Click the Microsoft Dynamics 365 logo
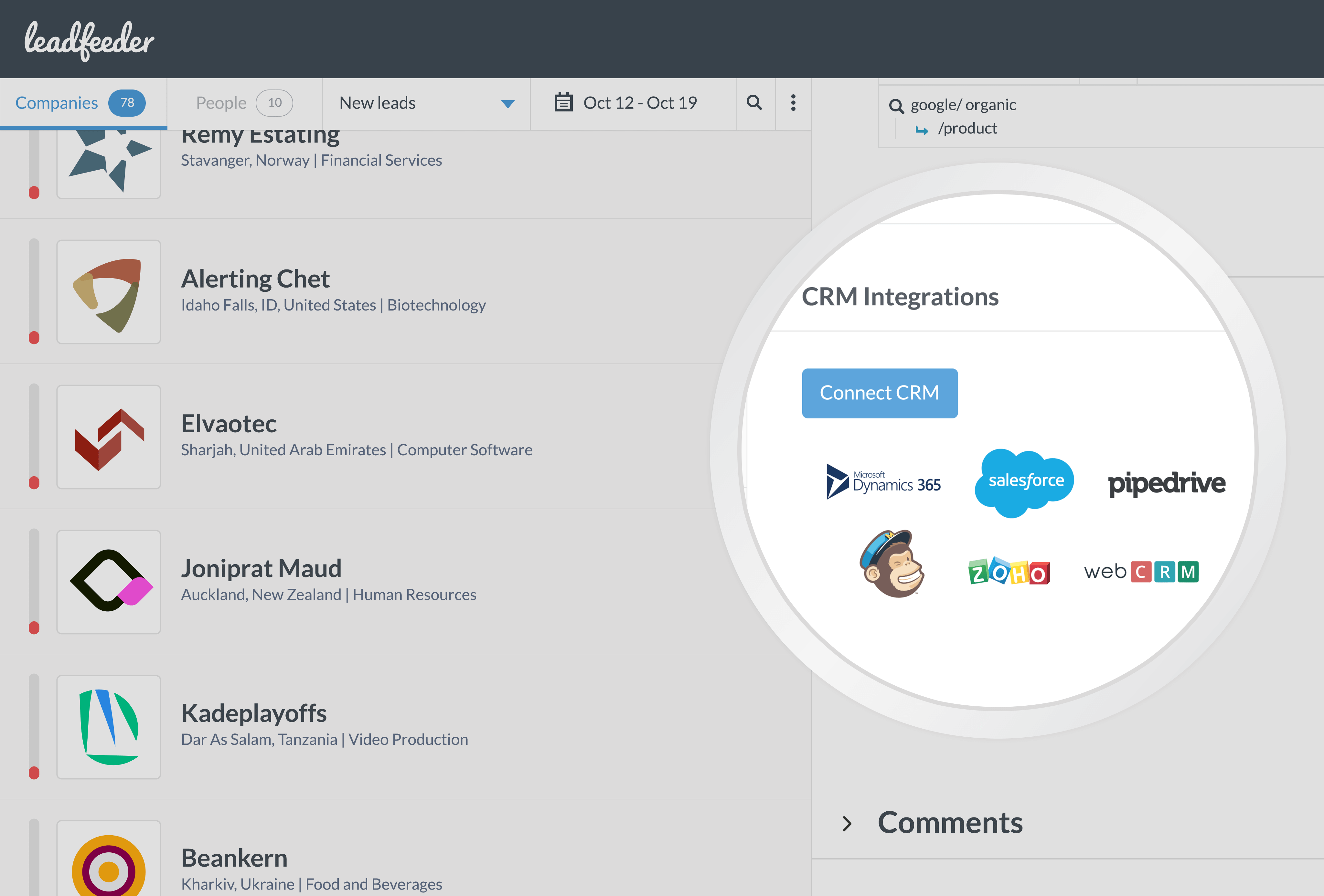 pos(884,482)
